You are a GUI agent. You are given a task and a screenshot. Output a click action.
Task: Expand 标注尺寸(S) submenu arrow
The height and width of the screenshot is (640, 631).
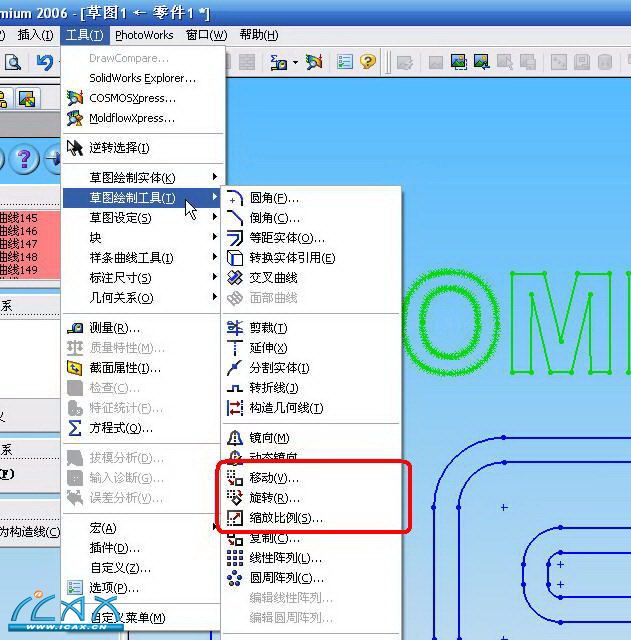click(x=215, y=277)
